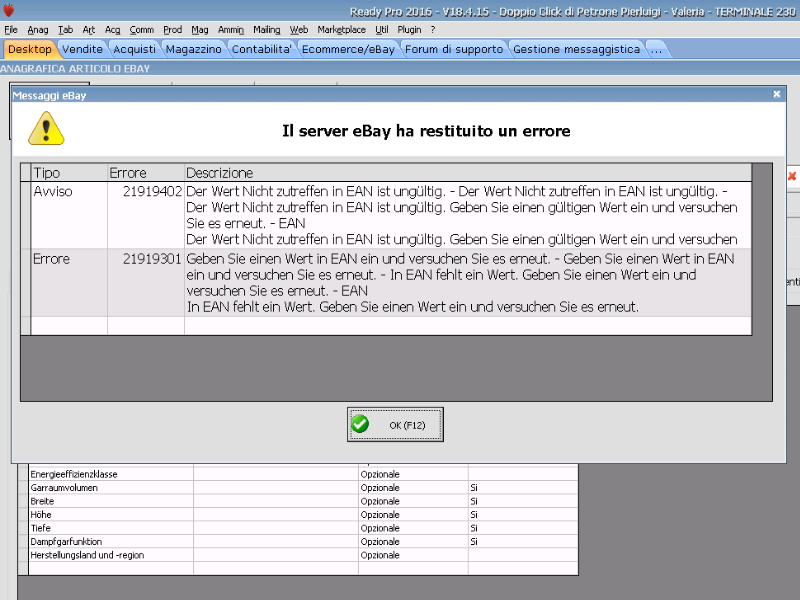
Task: Click the value cell for Höhe
Action: pos(276,514)
